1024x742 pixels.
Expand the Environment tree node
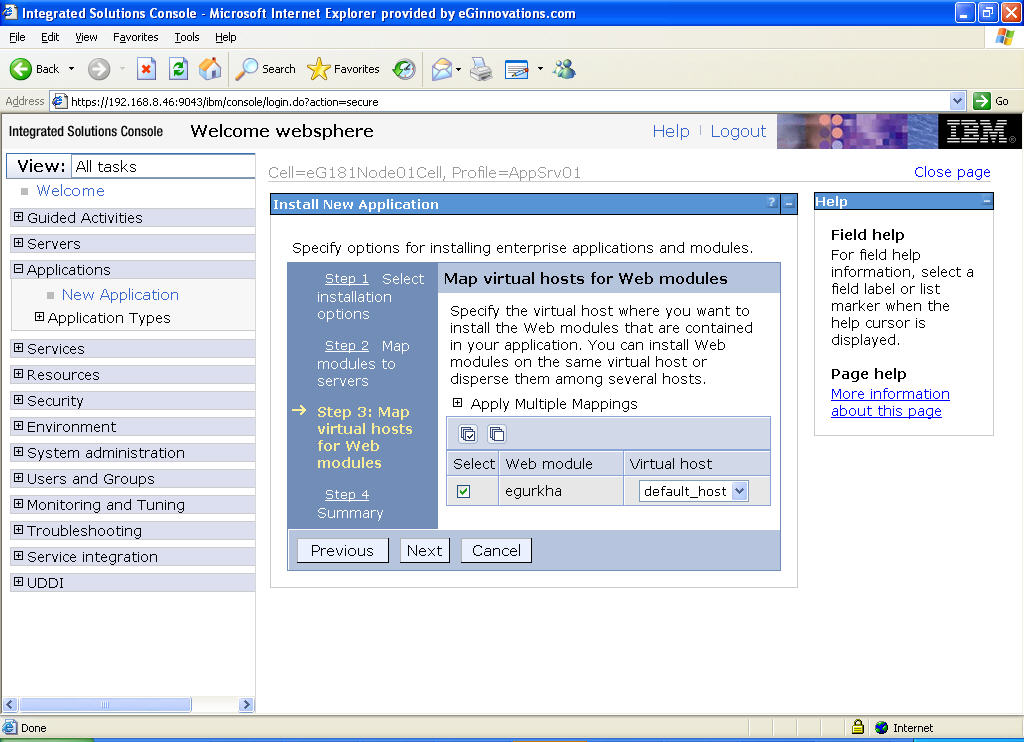click(18, 426)
